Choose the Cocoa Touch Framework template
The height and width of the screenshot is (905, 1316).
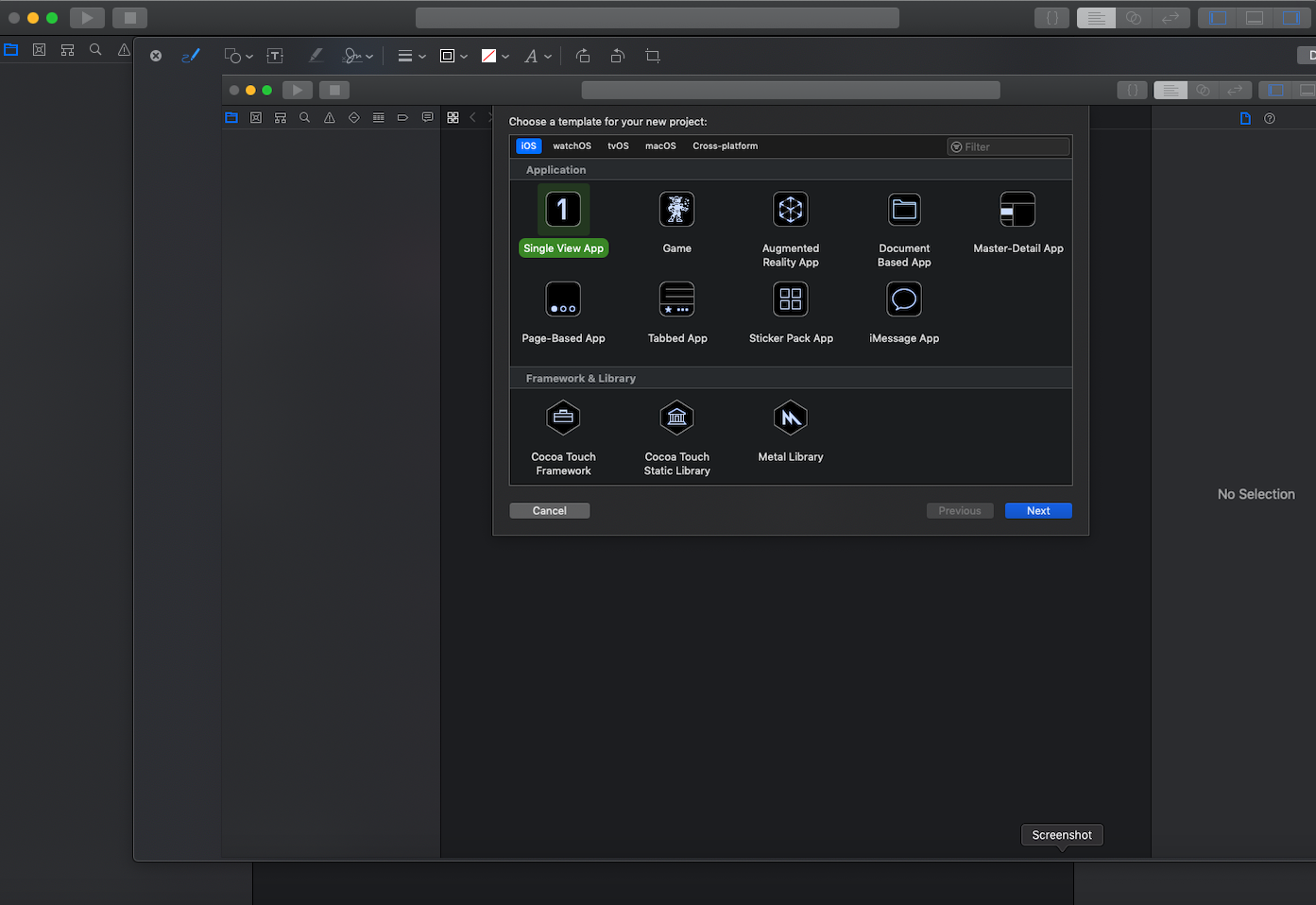click(x=563, y=437)
